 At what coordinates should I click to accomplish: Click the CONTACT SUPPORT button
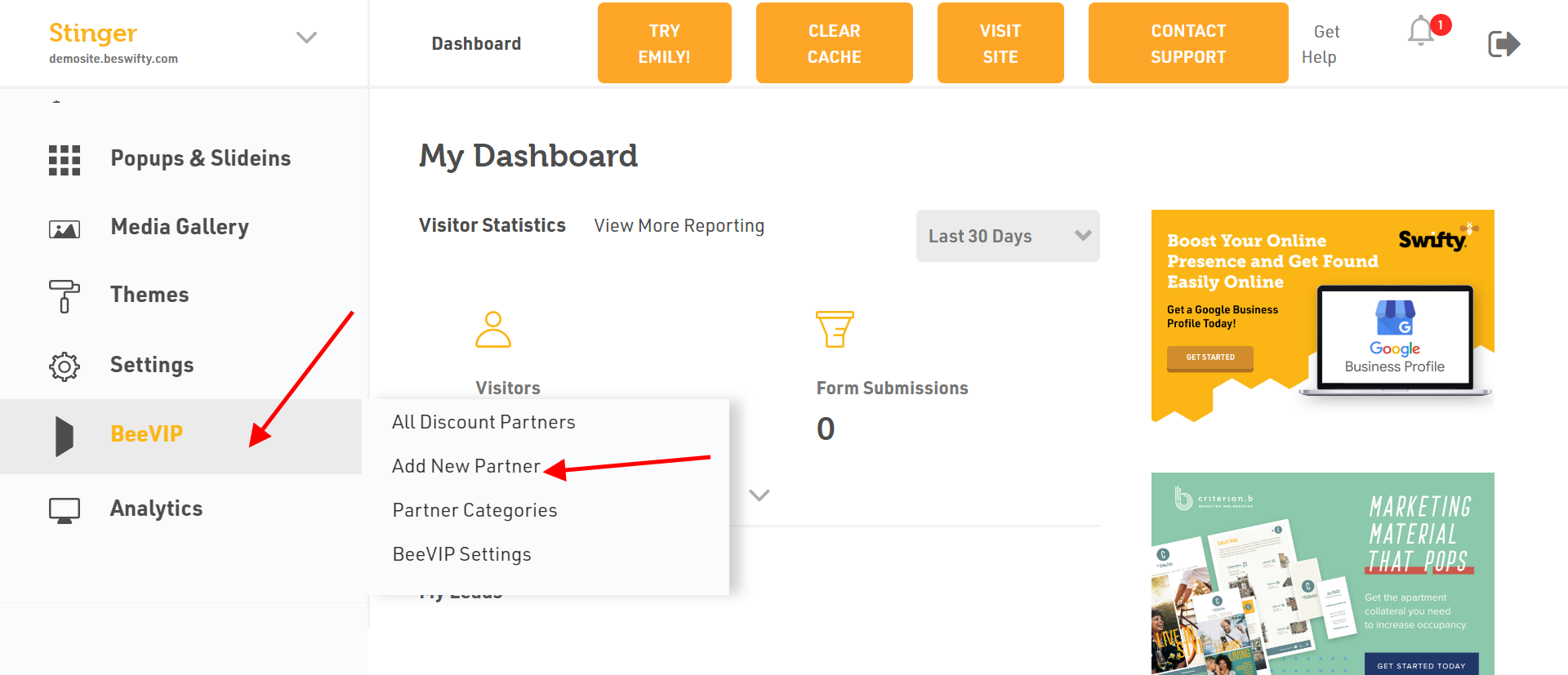tap(1188, 43)
